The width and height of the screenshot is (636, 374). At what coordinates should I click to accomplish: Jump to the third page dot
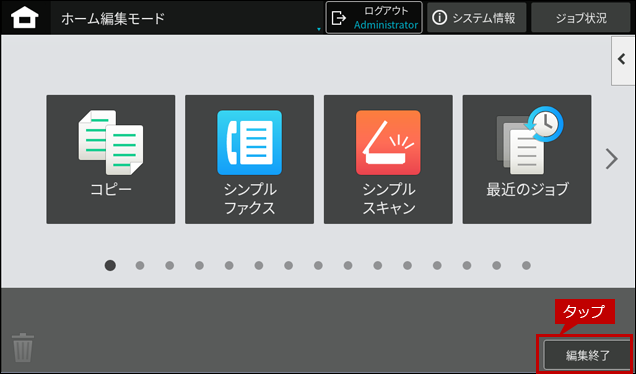[x=170, y=266]
